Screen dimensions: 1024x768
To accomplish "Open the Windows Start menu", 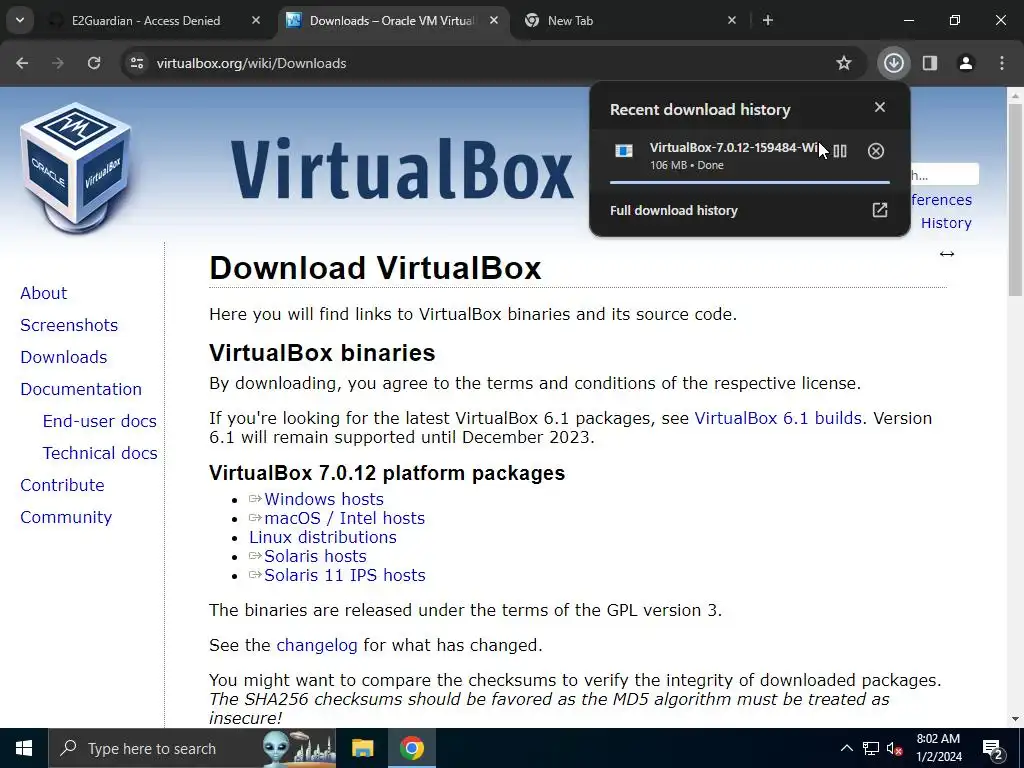I will pyautogui.click(x=24, y=748).
